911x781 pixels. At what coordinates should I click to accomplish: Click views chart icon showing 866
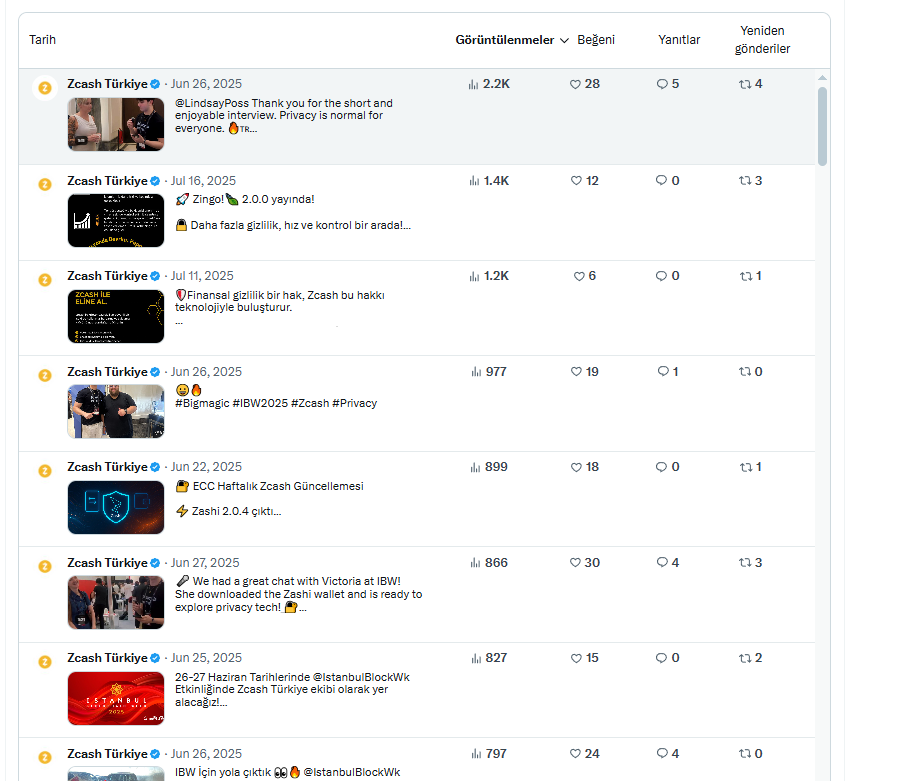tap(475, 563)
